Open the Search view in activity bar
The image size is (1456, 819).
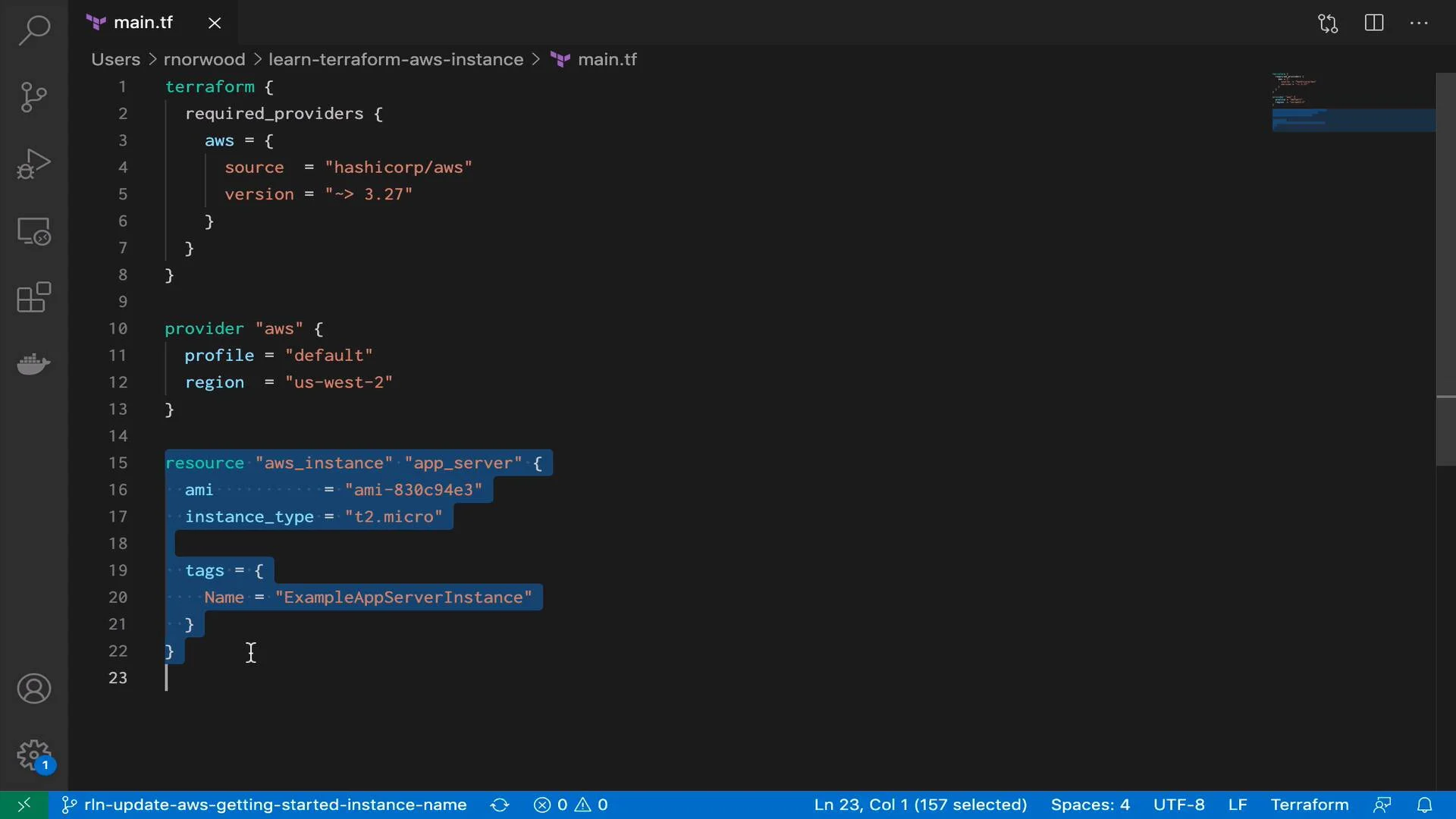click(x=34, y=31)
